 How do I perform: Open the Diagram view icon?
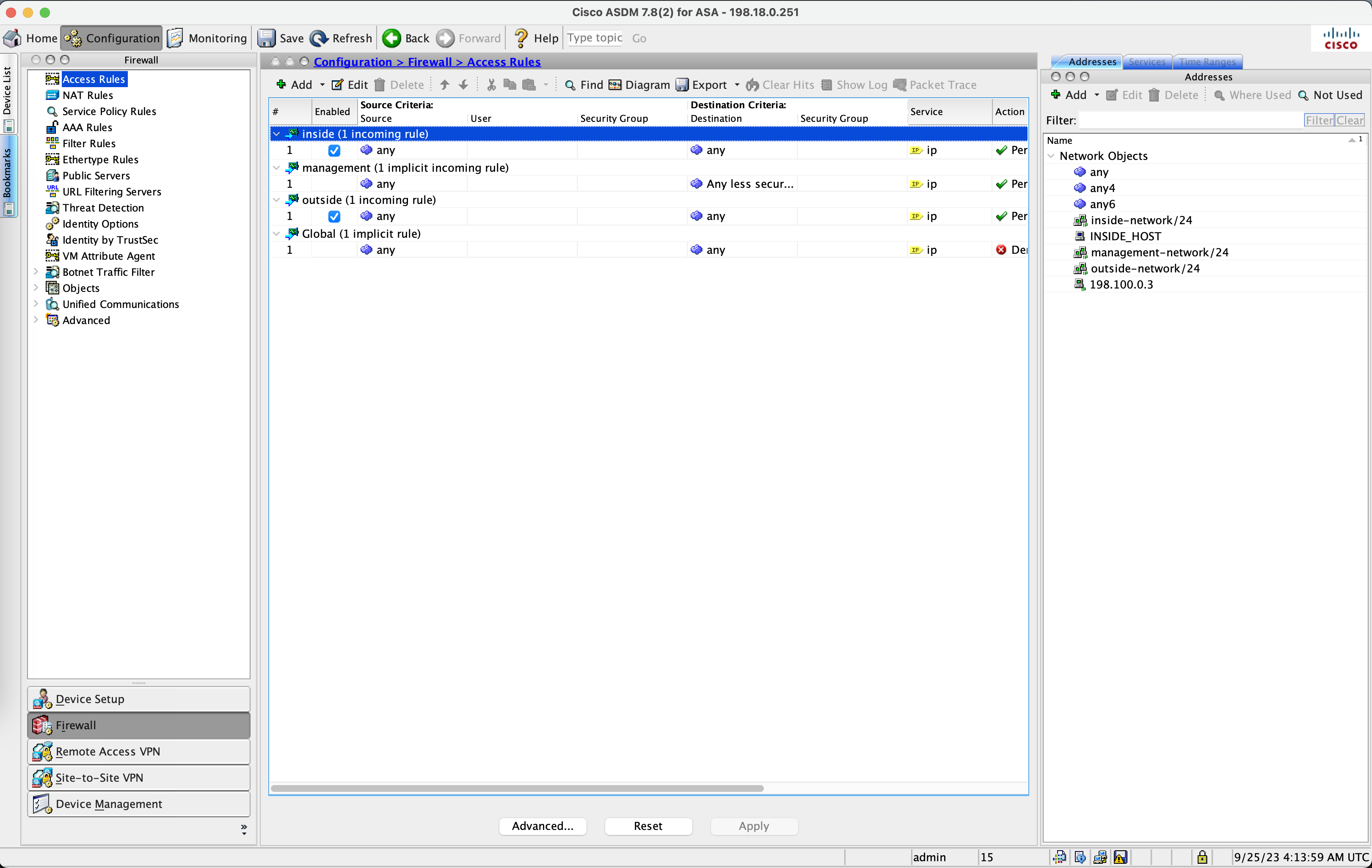pos(615,85)
